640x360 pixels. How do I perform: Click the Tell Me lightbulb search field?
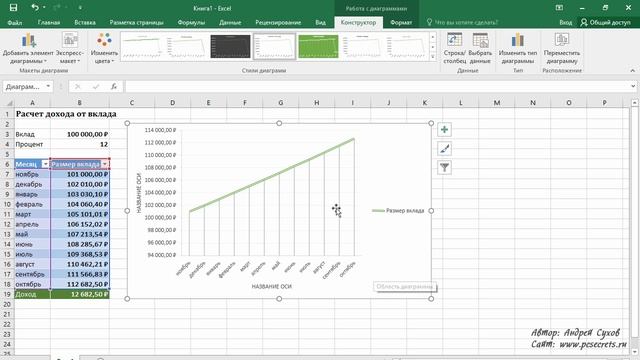point(462,22)
